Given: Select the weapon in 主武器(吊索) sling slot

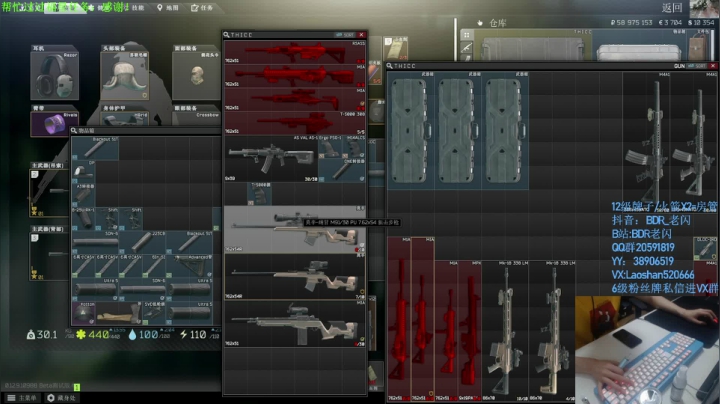Looking at the screenshot, I should pos(49,193).
